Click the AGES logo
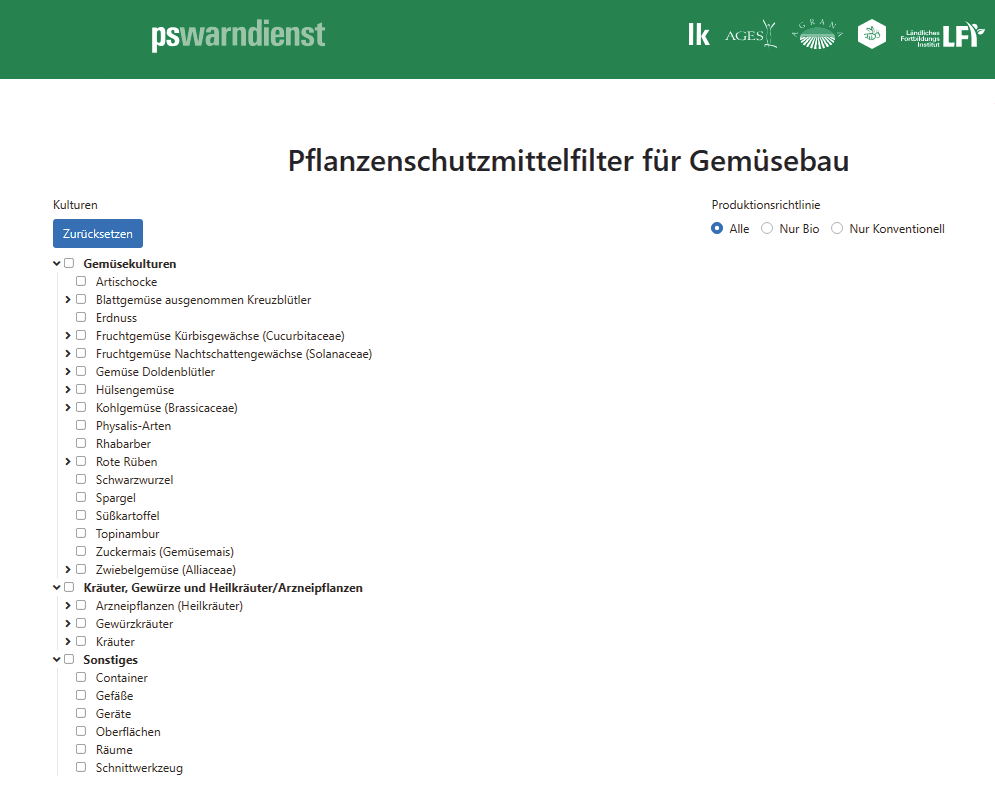Image resolution: width=995 pixels, height=789 pixels. (751, 35)
